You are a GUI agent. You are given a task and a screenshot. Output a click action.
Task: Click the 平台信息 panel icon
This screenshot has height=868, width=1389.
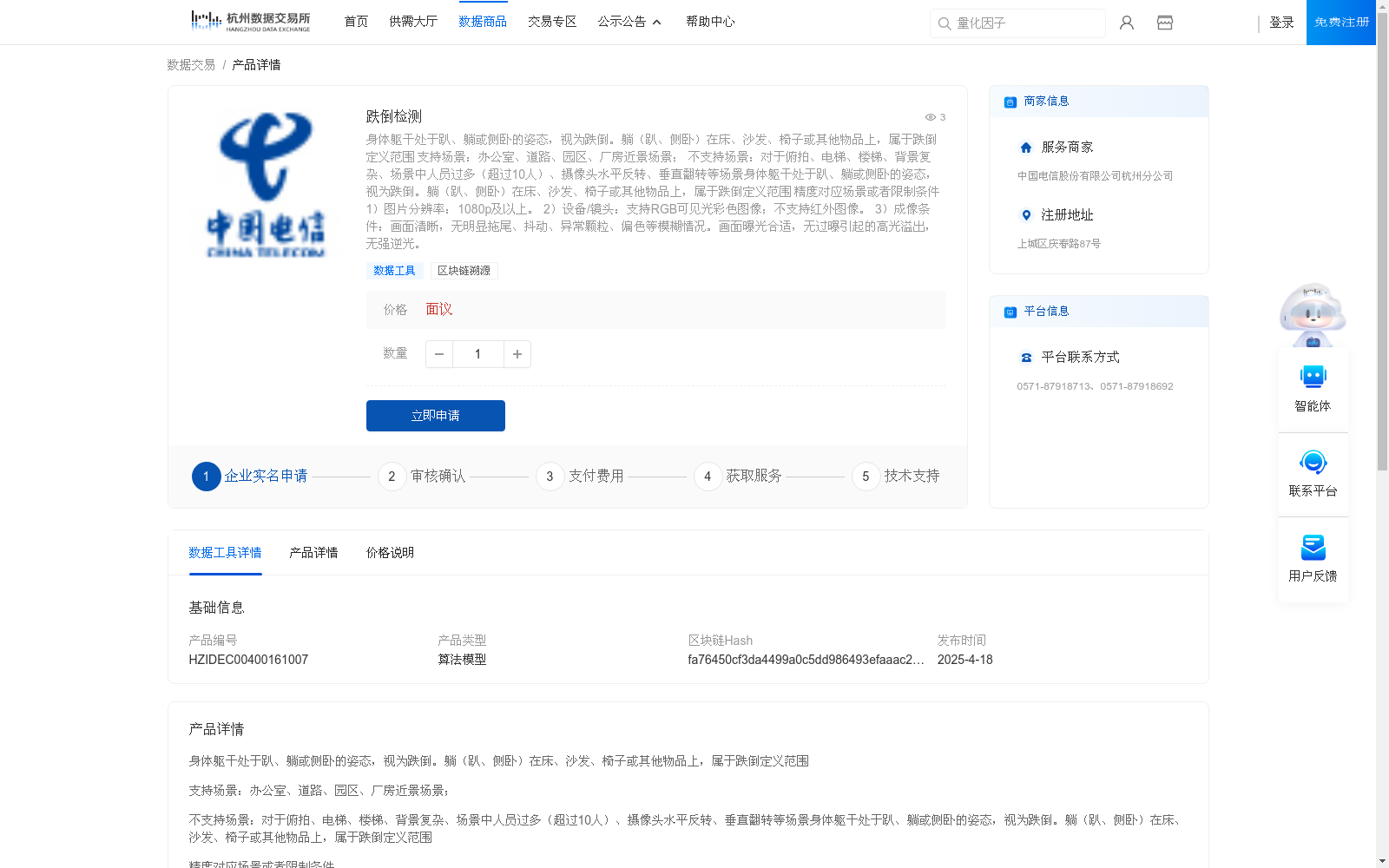[1010, 312]
